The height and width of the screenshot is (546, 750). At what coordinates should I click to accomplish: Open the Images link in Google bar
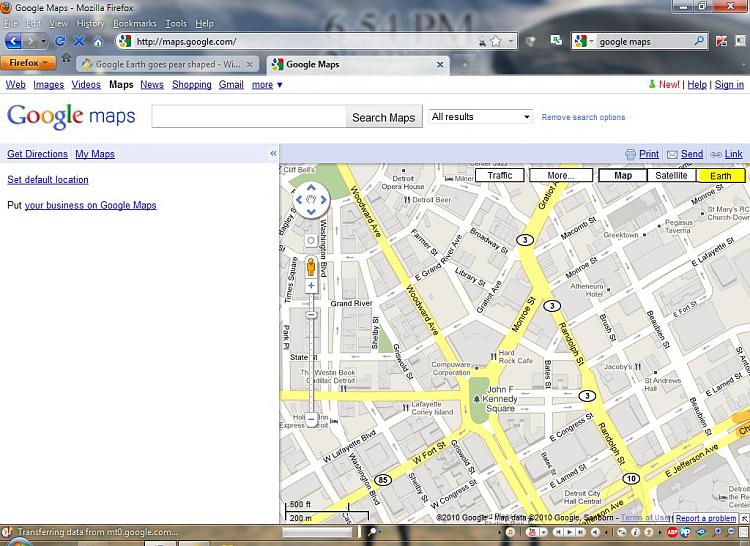click(48, 85)
